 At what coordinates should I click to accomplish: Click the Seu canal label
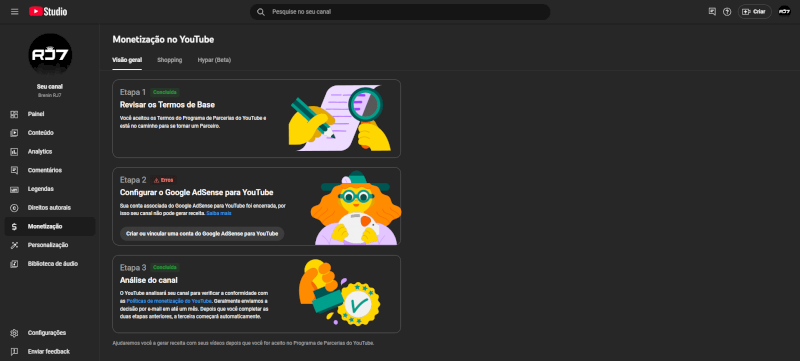tap(50, 87)
